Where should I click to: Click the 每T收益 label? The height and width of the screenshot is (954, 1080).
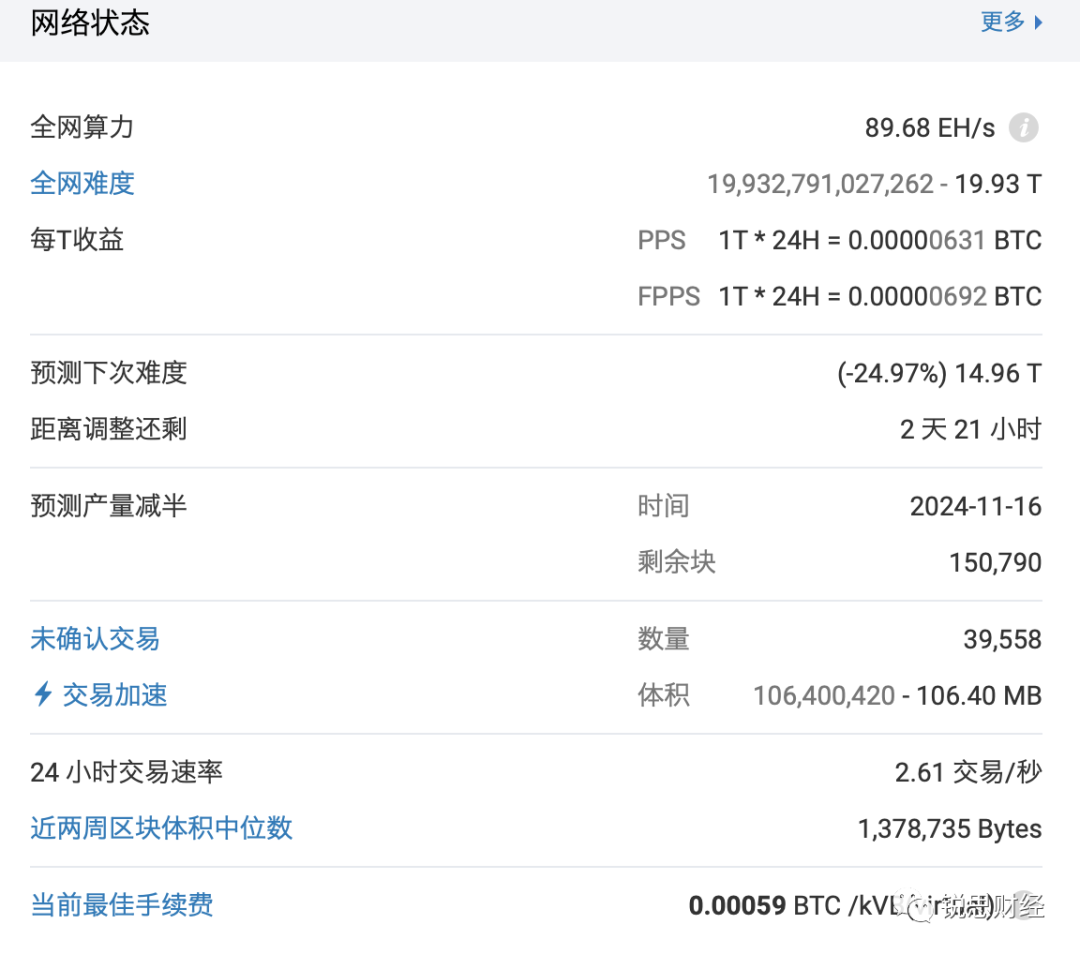(x=76, y=240)
